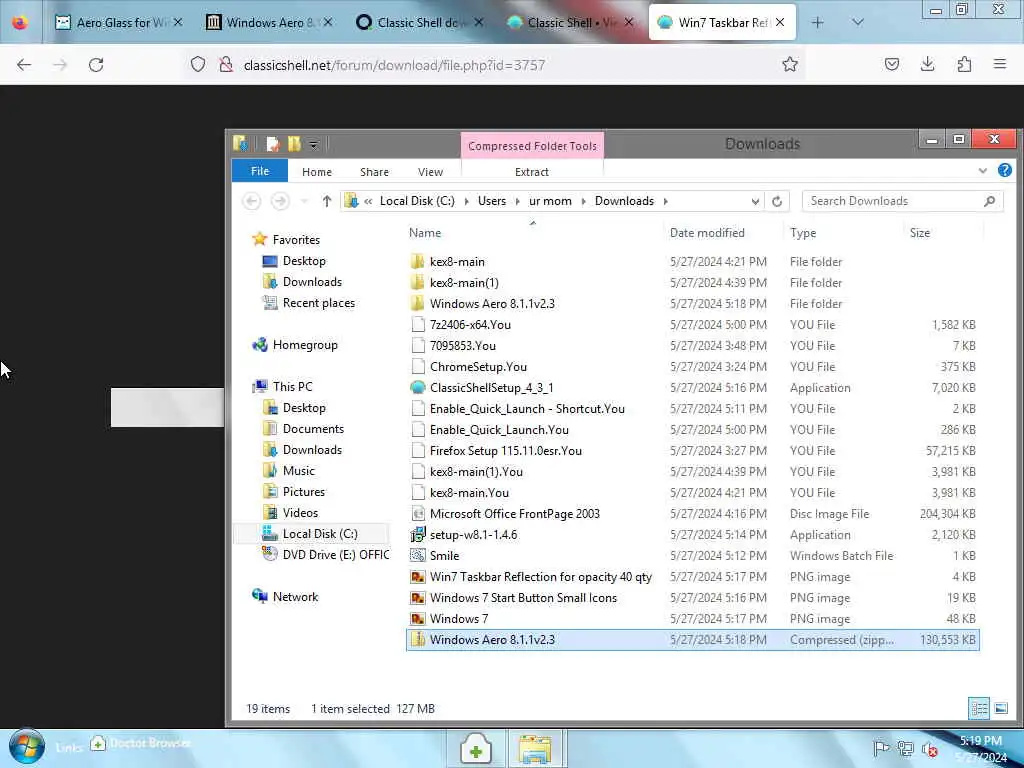Select Firefox Setup 115.11.0esr.You file
Screen dimensions: 1024x768
tap(505, 451)
